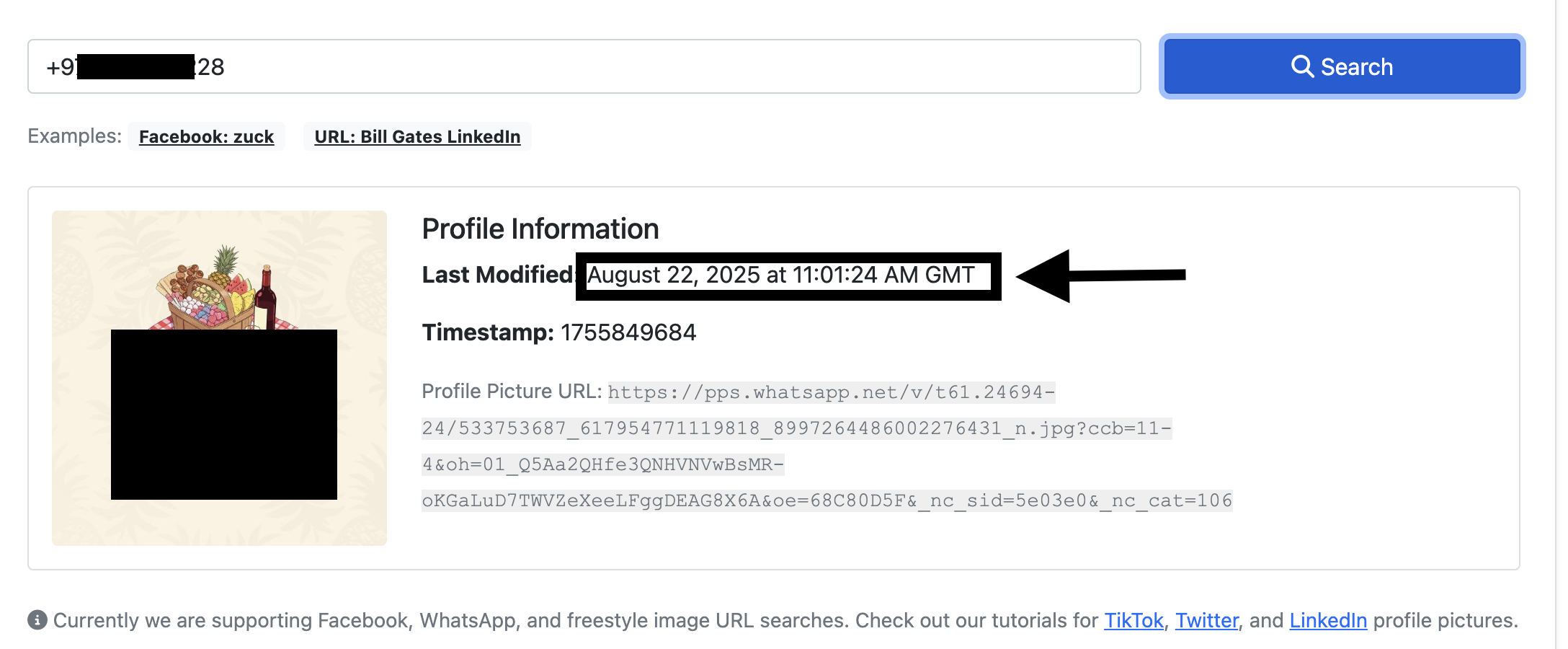Image resolution: width=1568 pixels, height=649 pixels.
Task: Click the 'Last Modified' label
Action: pyautogui.click(x=498, y=275)
